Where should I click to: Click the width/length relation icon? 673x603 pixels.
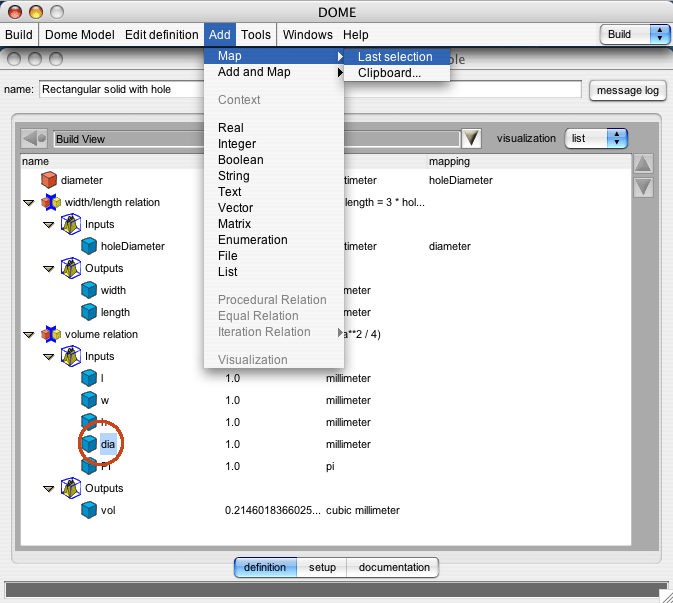pos(51,202)
